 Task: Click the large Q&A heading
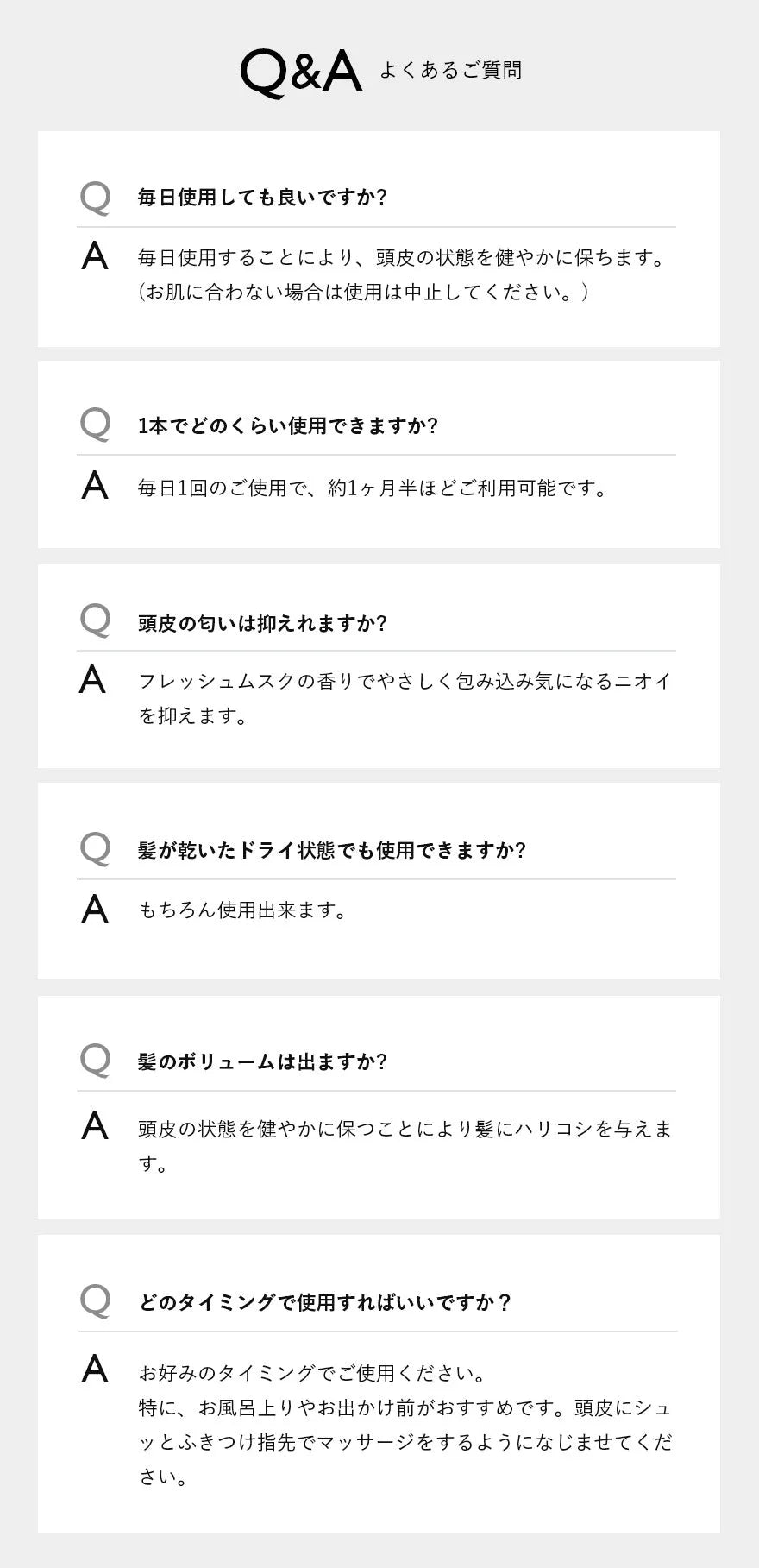300,71
